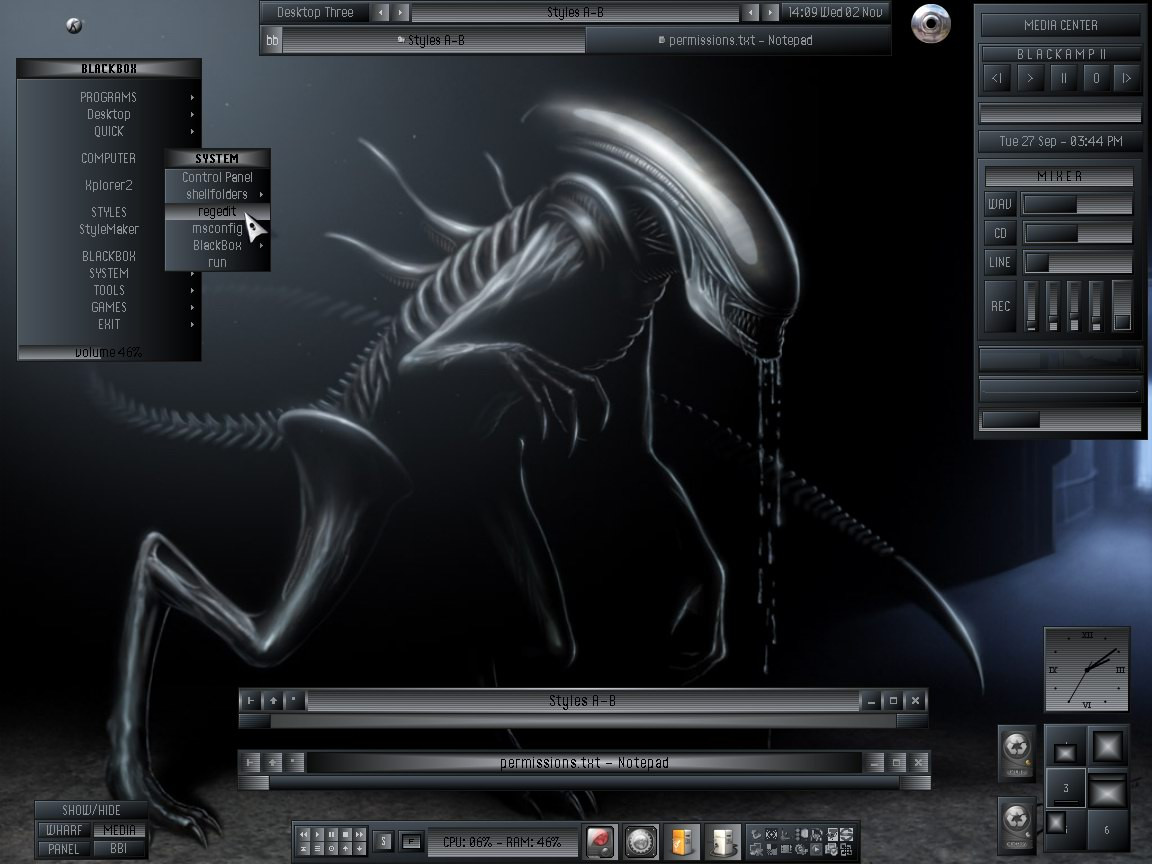Expand the shellfolders submenu
The height and width of the screenshot is (864, 1152).
pyautogui.click(x=217, y=194)
